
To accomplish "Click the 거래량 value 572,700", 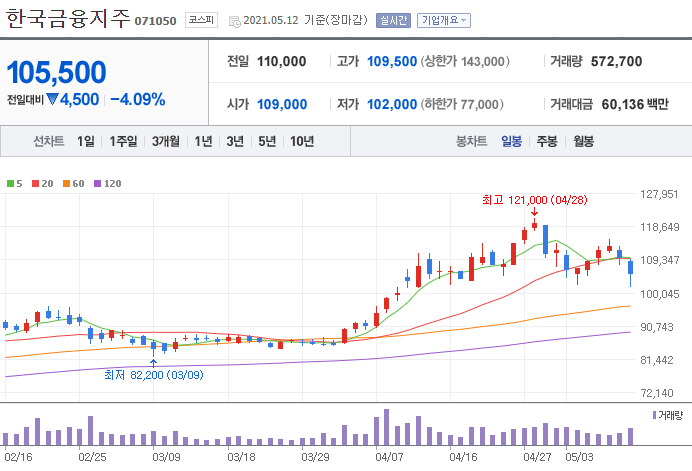I will (617, 61).
